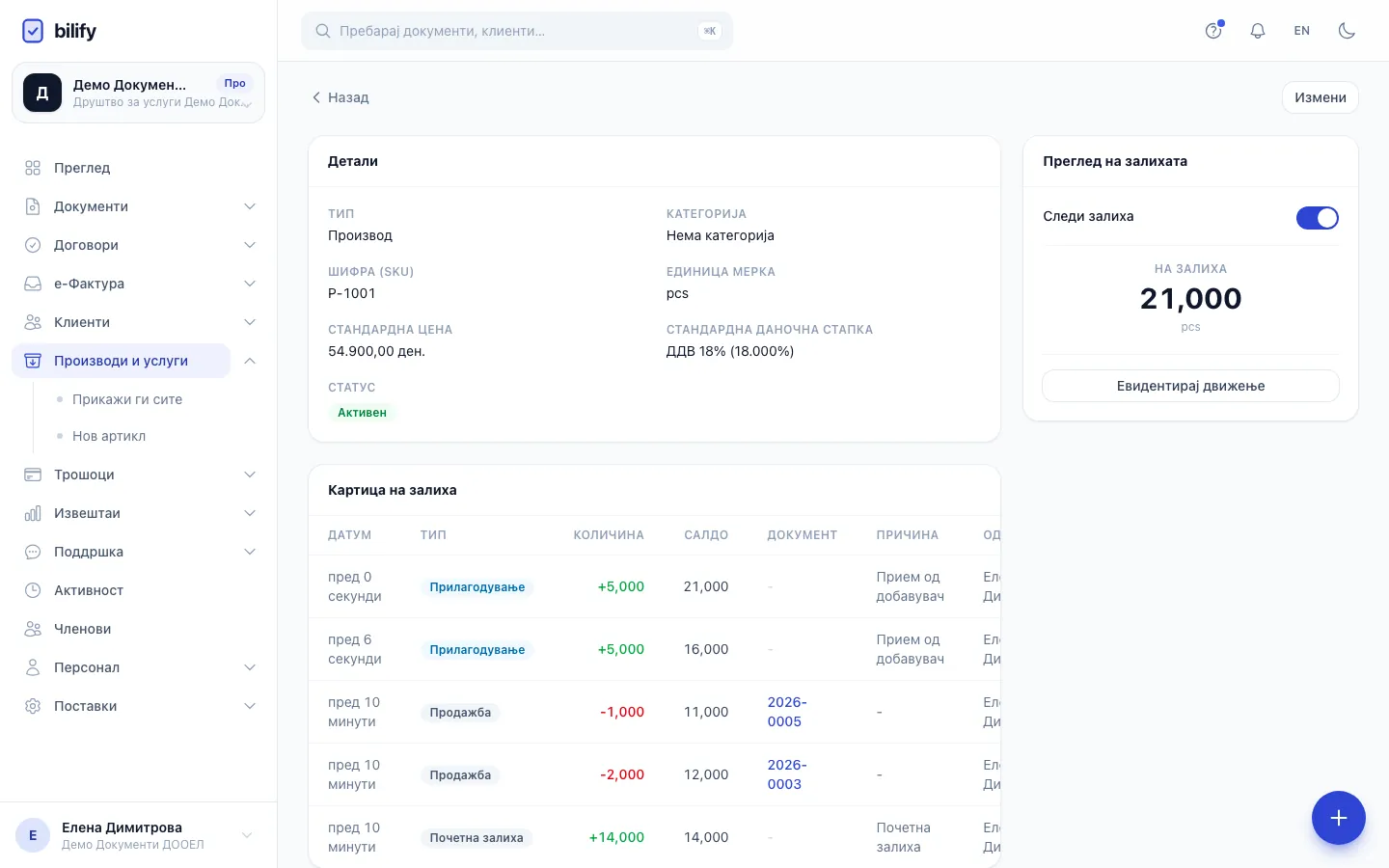Click the Персонал person icon
The width and height of the screenshot is (1389, 868).
click(x=33, y=667)
